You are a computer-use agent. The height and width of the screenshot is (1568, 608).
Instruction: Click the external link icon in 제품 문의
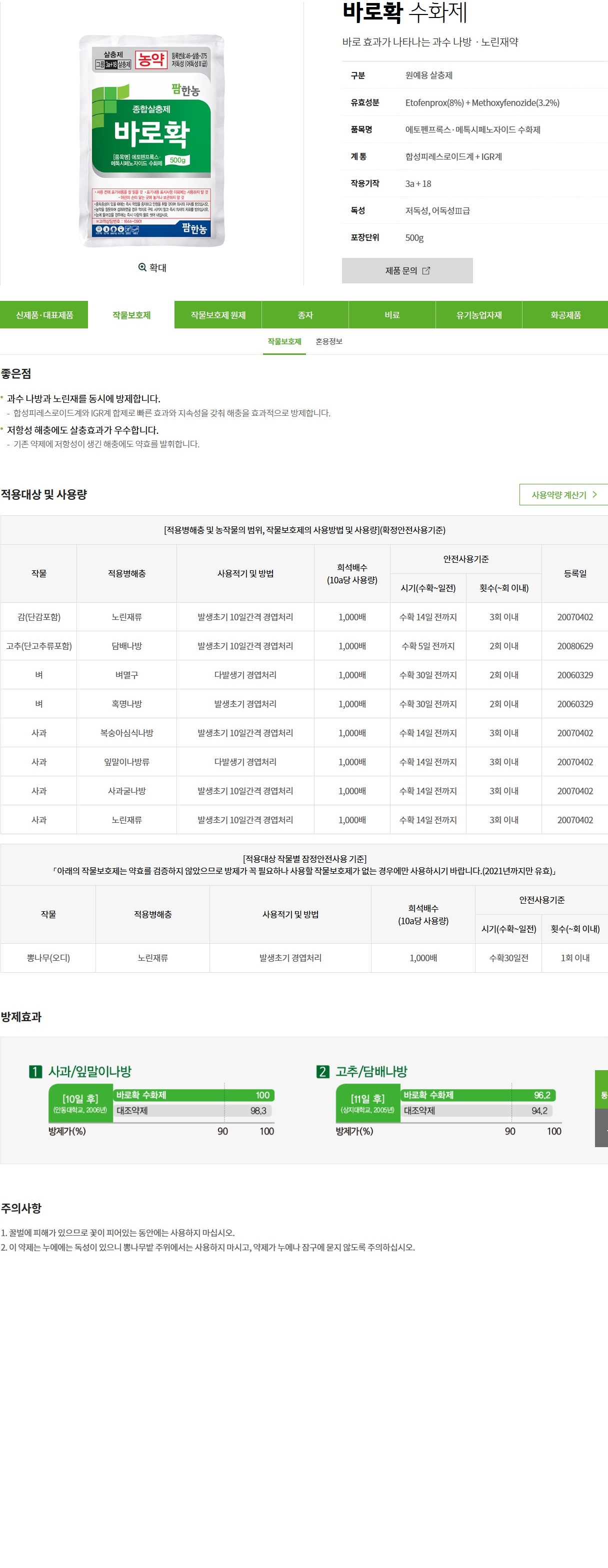pos(426,271)
